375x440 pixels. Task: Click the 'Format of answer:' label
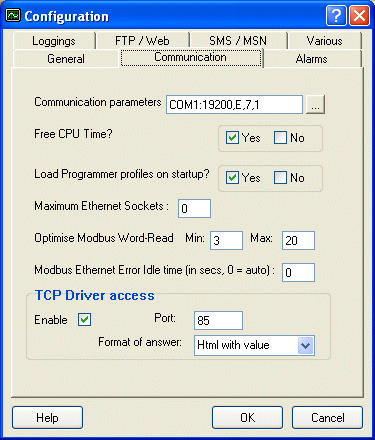pyautogui.click(x=140, y=342)
